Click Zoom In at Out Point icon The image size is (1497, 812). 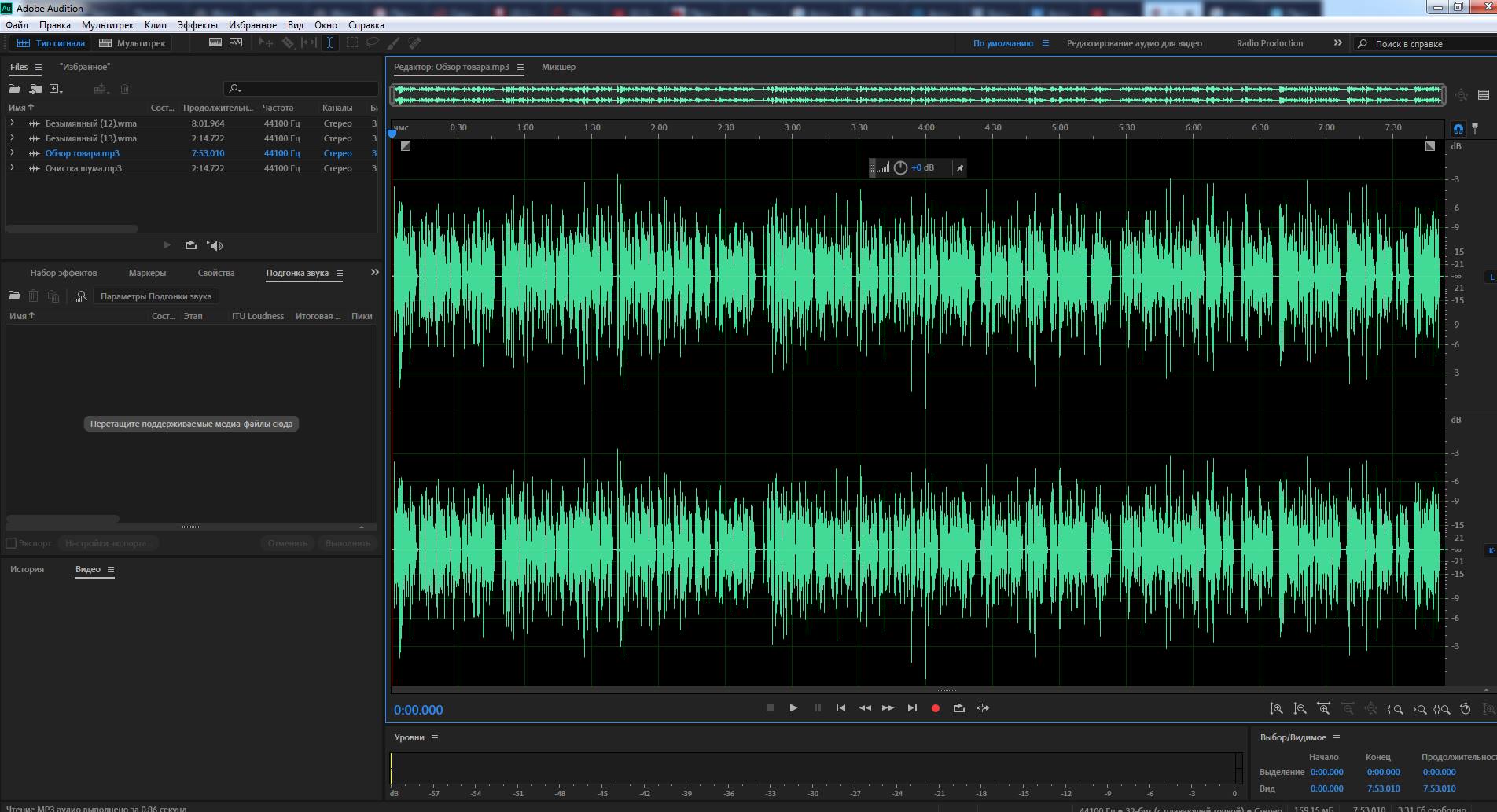tap(1419, 709)
